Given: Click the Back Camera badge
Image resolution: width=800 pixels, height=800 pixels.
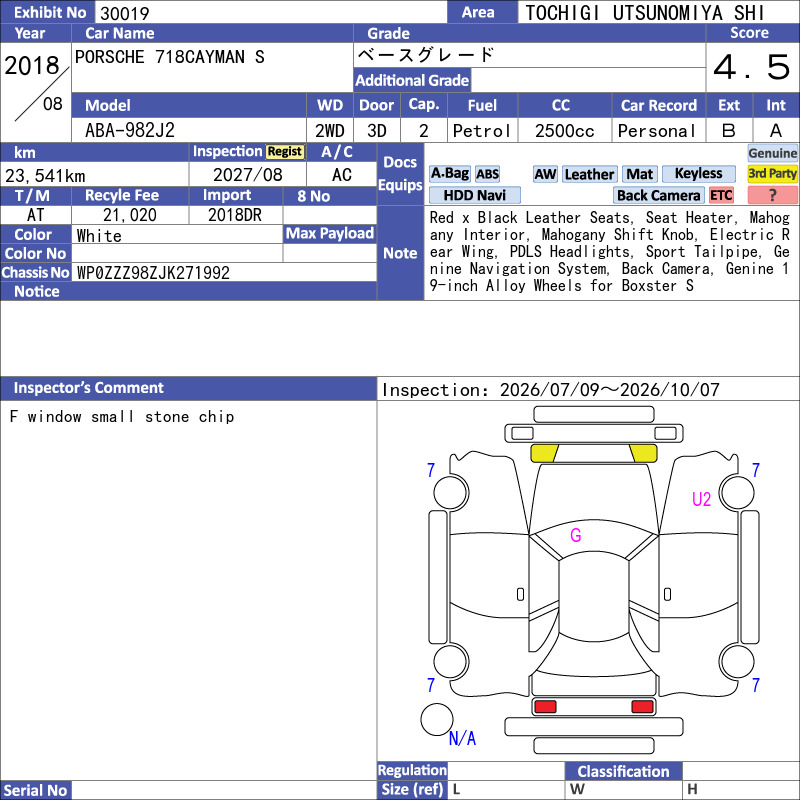Looking at the screenshot, I should click(x=659, y=195).
